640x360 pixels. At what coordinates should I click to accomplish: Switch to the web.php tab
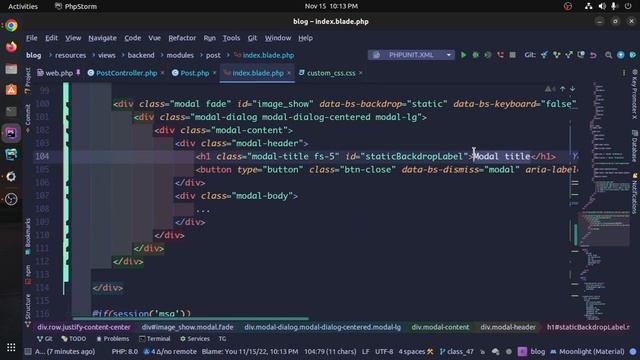(x=58, y=73)
